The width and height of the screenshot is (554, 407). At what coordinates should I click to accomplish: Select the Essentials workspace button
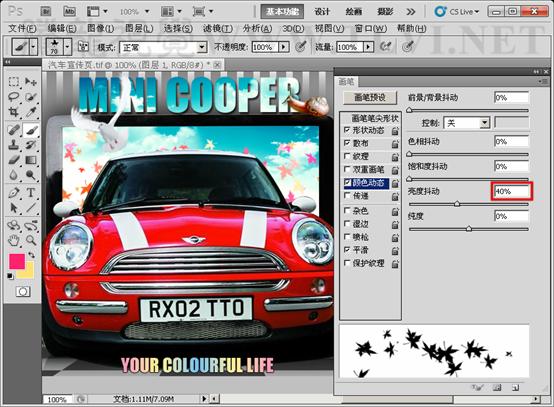282,12
